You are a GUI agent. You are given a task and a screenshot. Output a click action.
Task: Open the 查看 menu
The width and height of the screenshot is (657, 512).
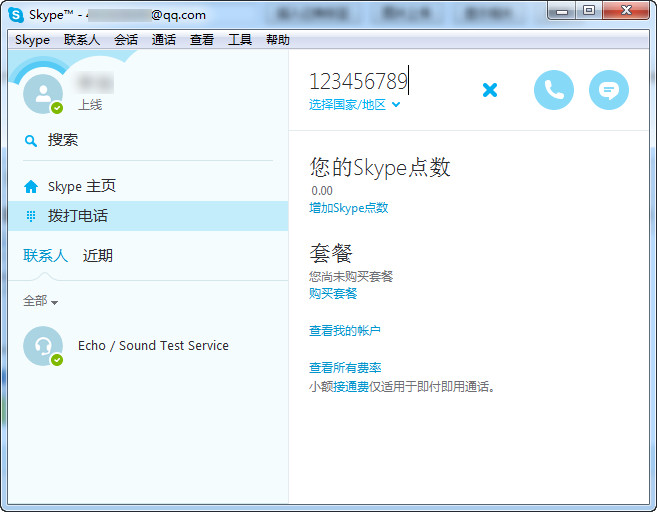pos(202,40)
